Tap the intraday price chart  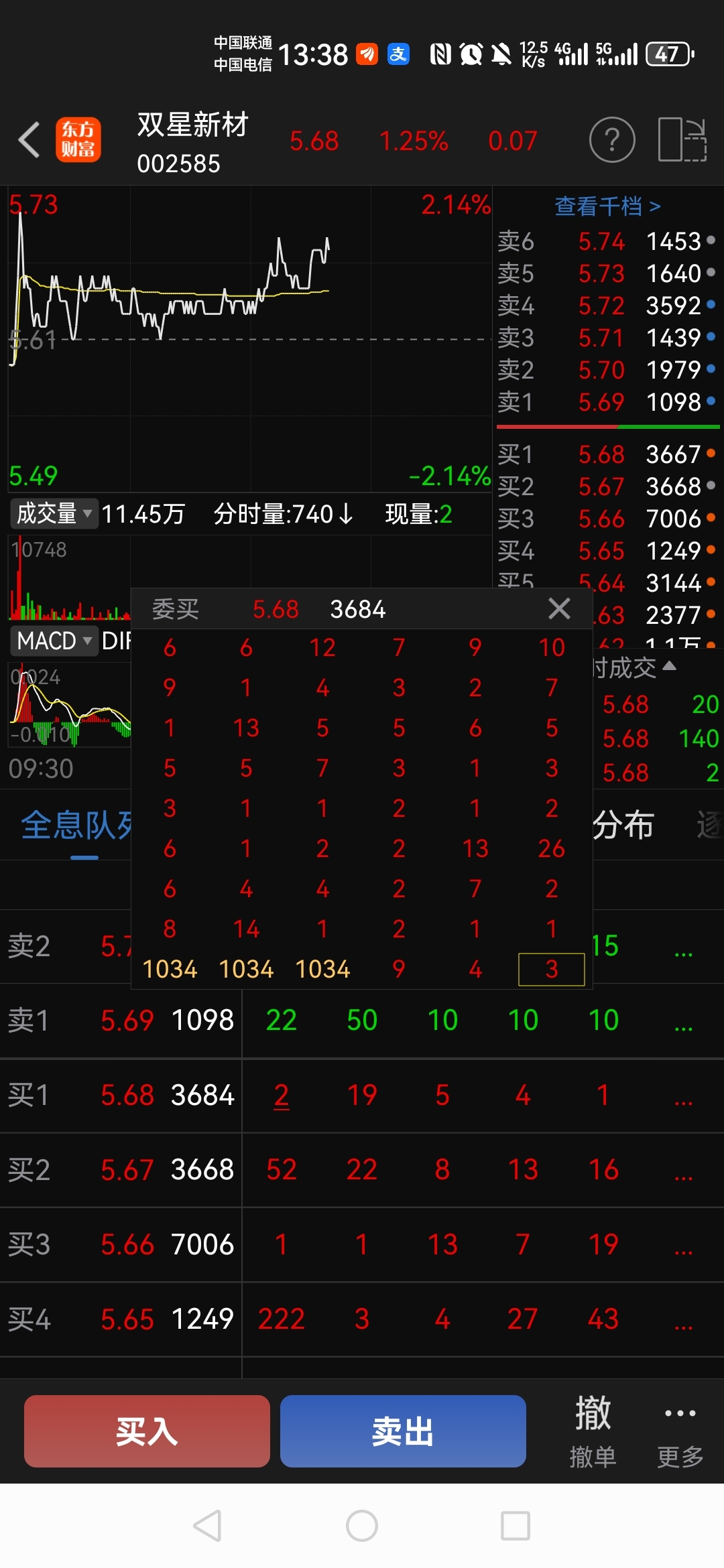click(x=249, y=339)
